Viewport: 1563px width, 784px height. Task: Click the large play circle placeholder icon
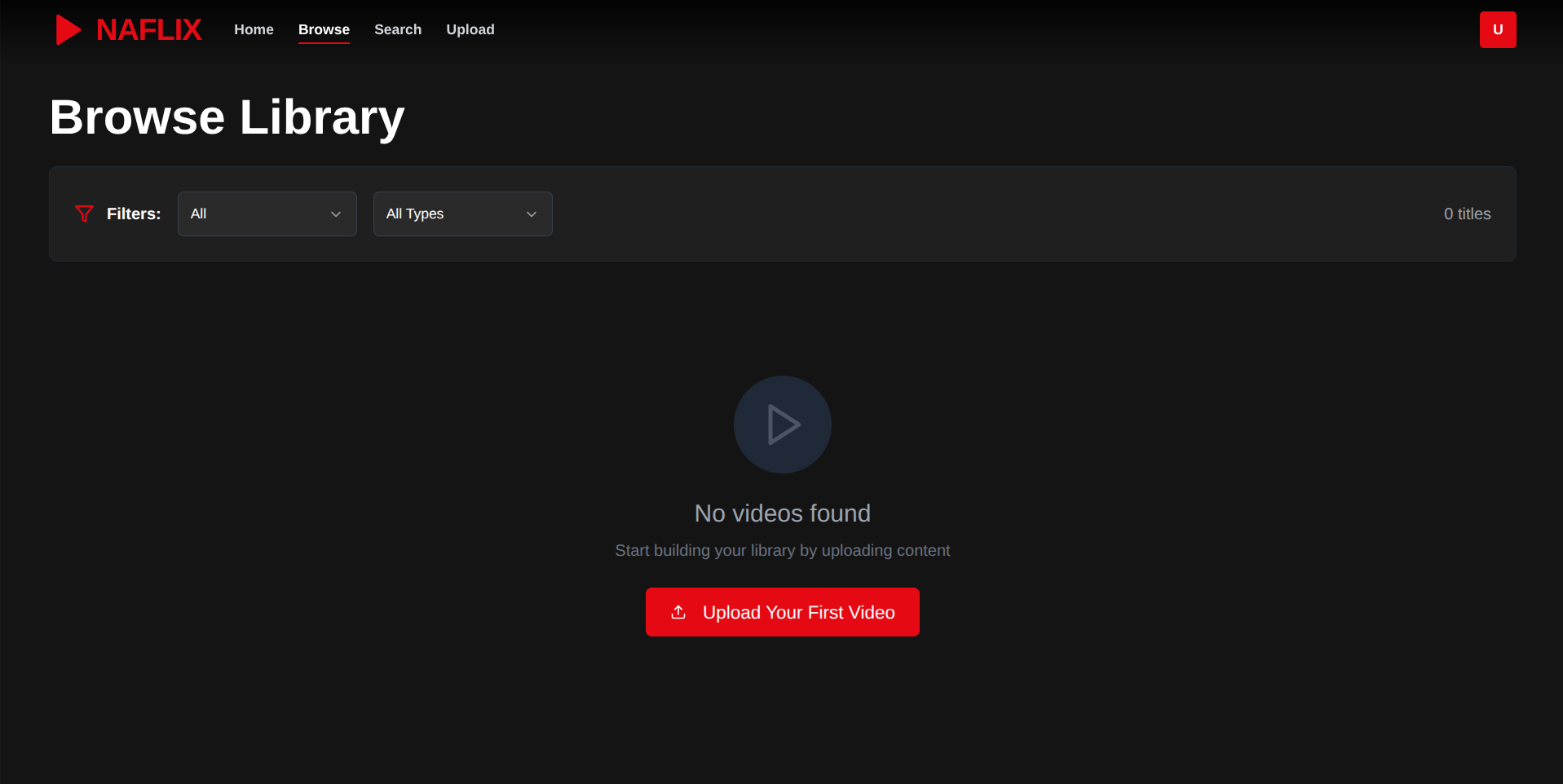point(783,425)
